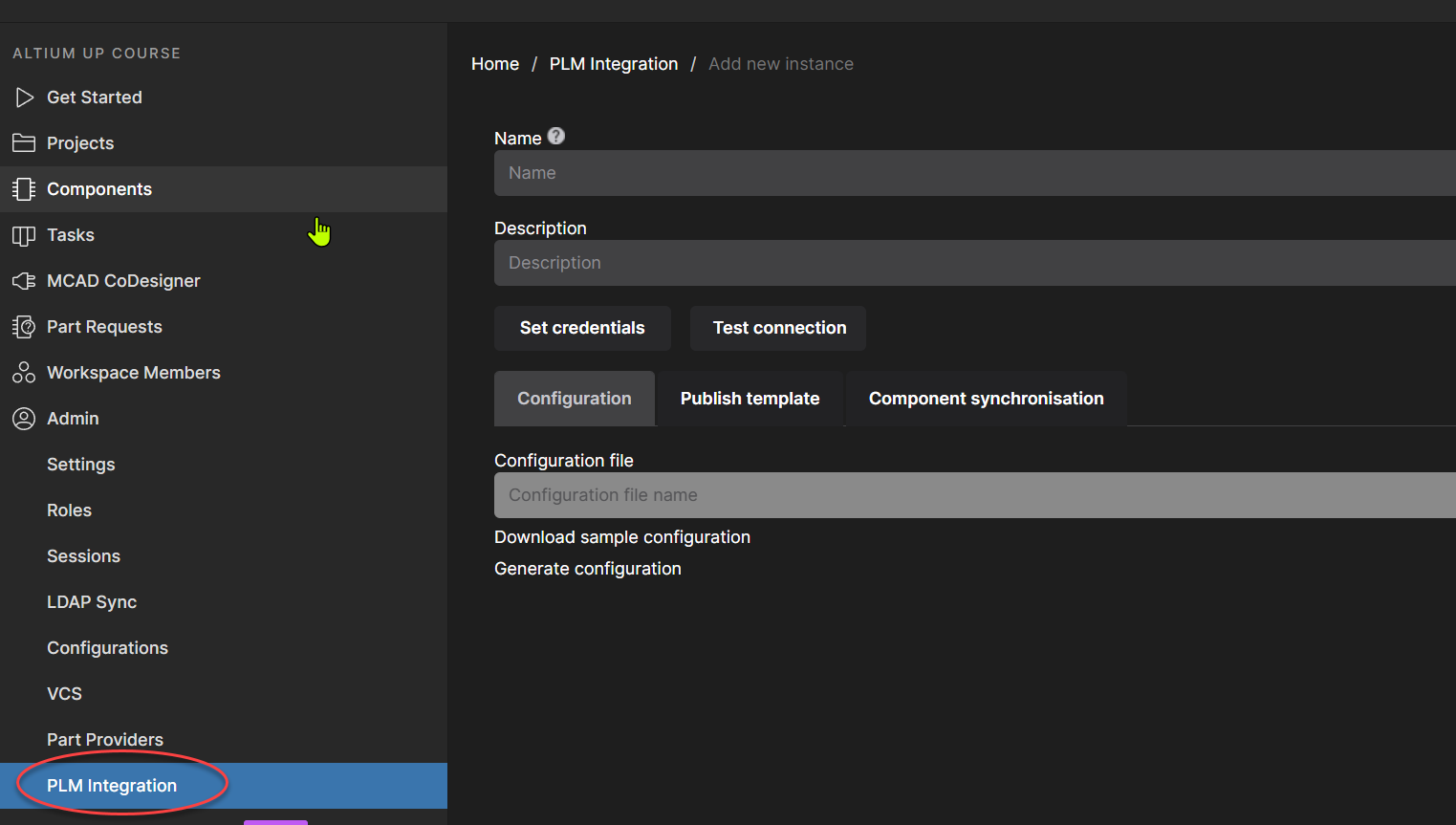Open MCAD CoDesigner page
The height and width of the screenshot is (825, 1456).
pyautogui.click(x=224, y=281)
